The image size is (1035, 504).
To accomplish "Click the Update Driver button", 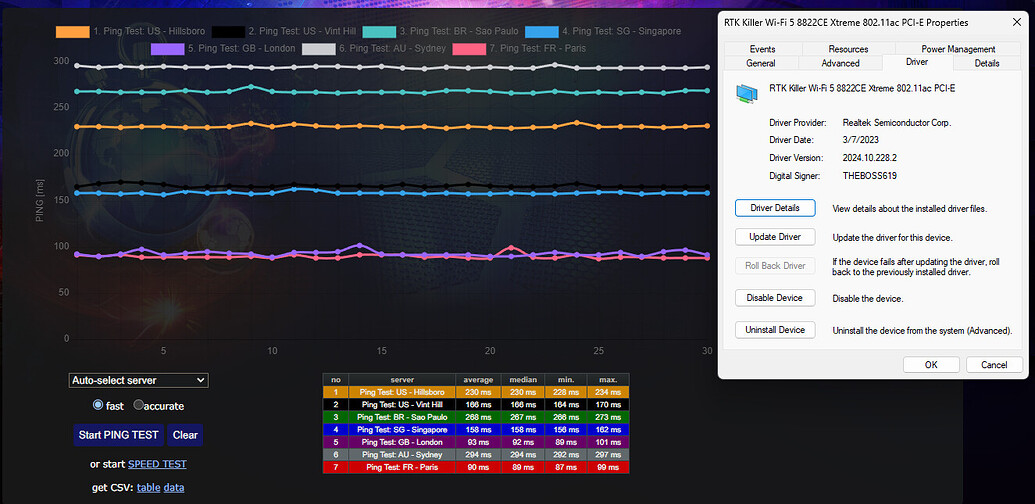I will [x=775, y=237].
